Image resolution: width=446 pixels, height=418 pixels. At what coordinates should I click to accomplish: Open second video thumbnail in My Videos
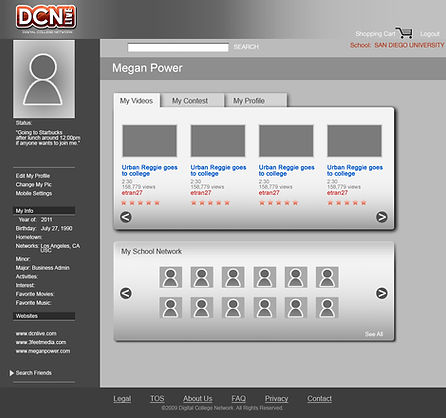point(218,141)
